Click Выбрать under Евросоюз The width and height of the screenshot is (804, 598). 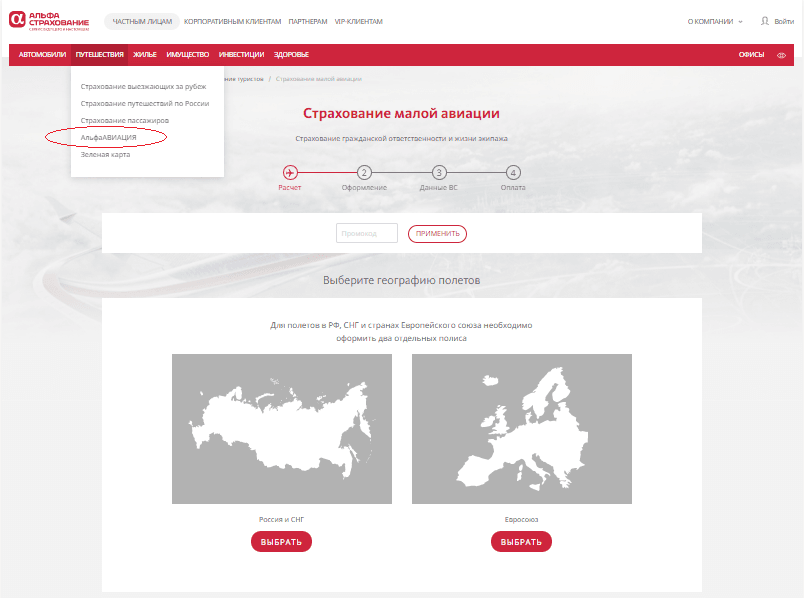pos(521,541)
